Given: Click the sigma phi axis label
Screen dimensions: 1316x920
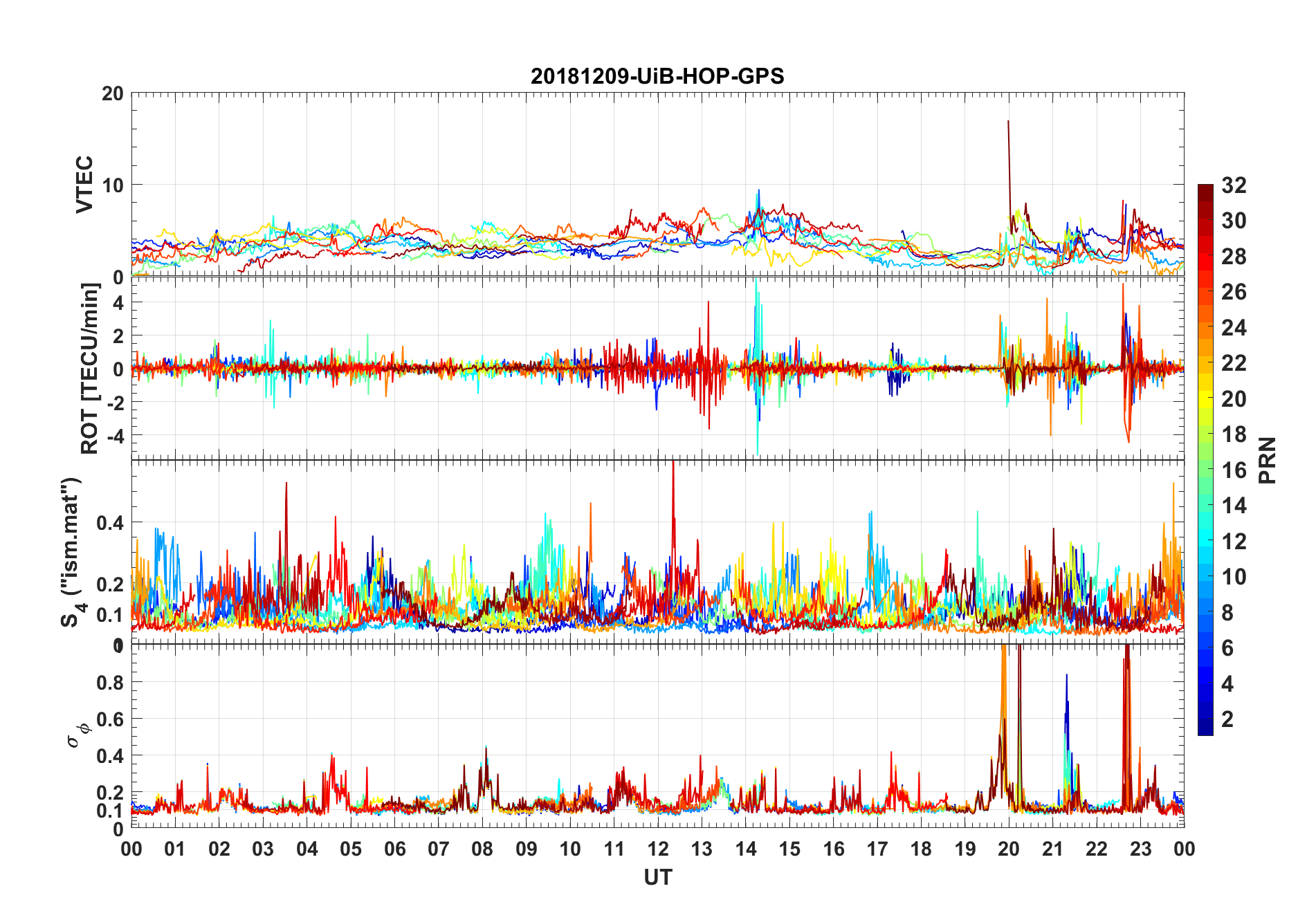Looking at the screenshot, I should point(78,734).
